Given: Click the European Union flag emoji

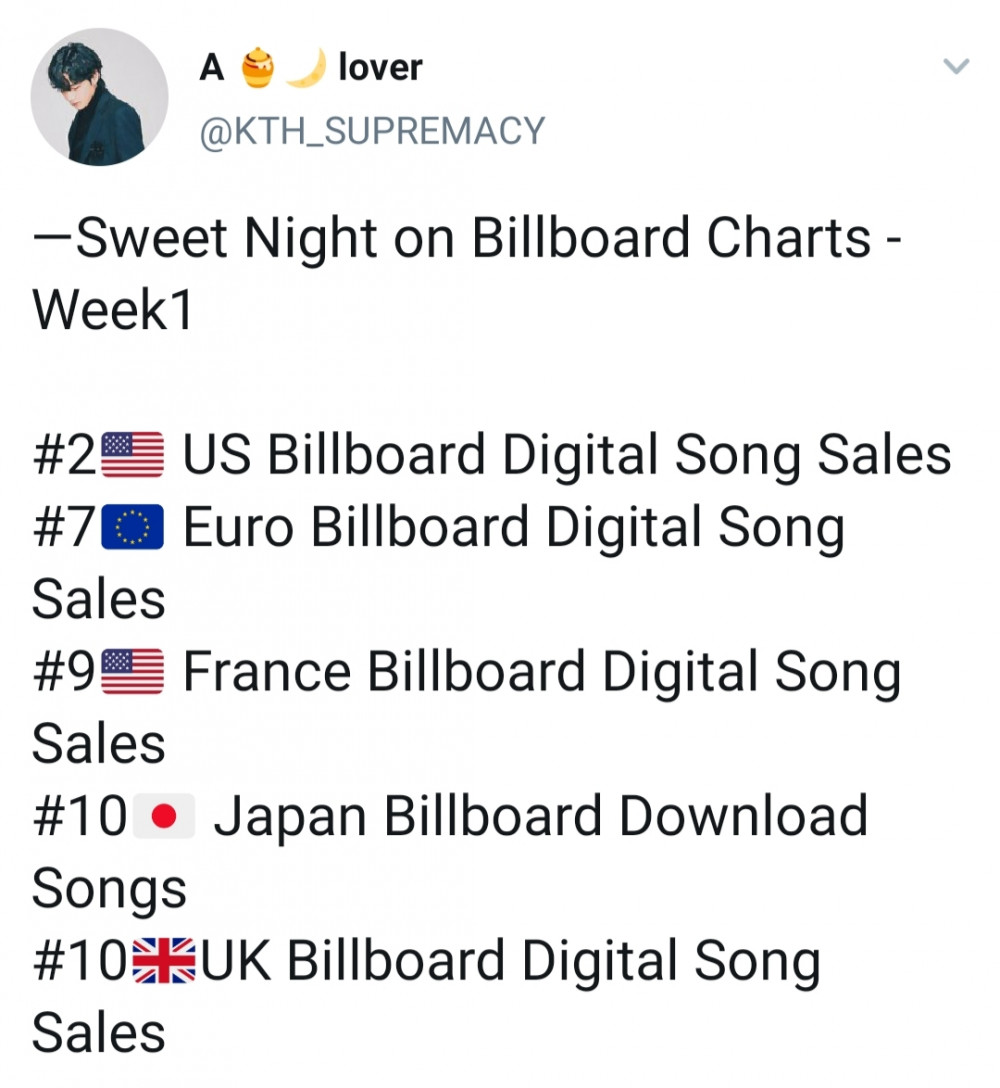Looking at the screenshot, I should pos(133,527).
